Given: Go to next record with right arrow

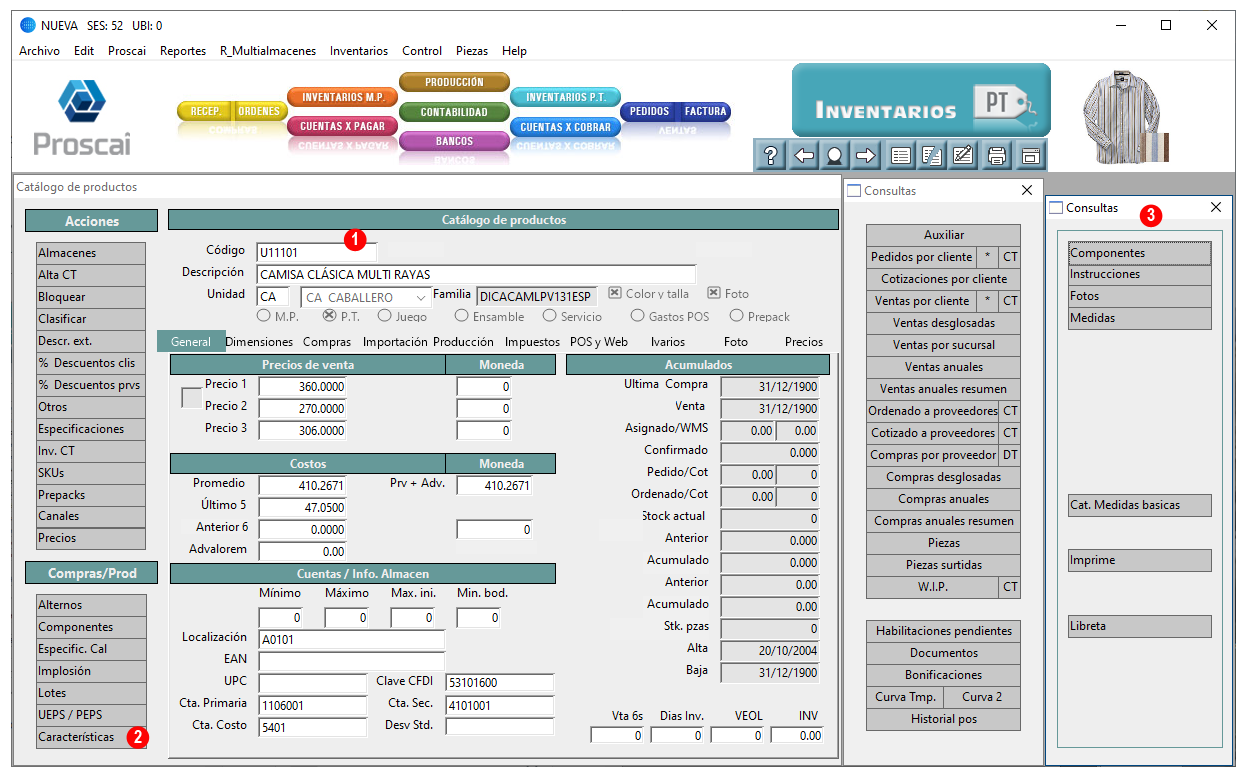Looking at the screenshot, I should coord(866,155).
